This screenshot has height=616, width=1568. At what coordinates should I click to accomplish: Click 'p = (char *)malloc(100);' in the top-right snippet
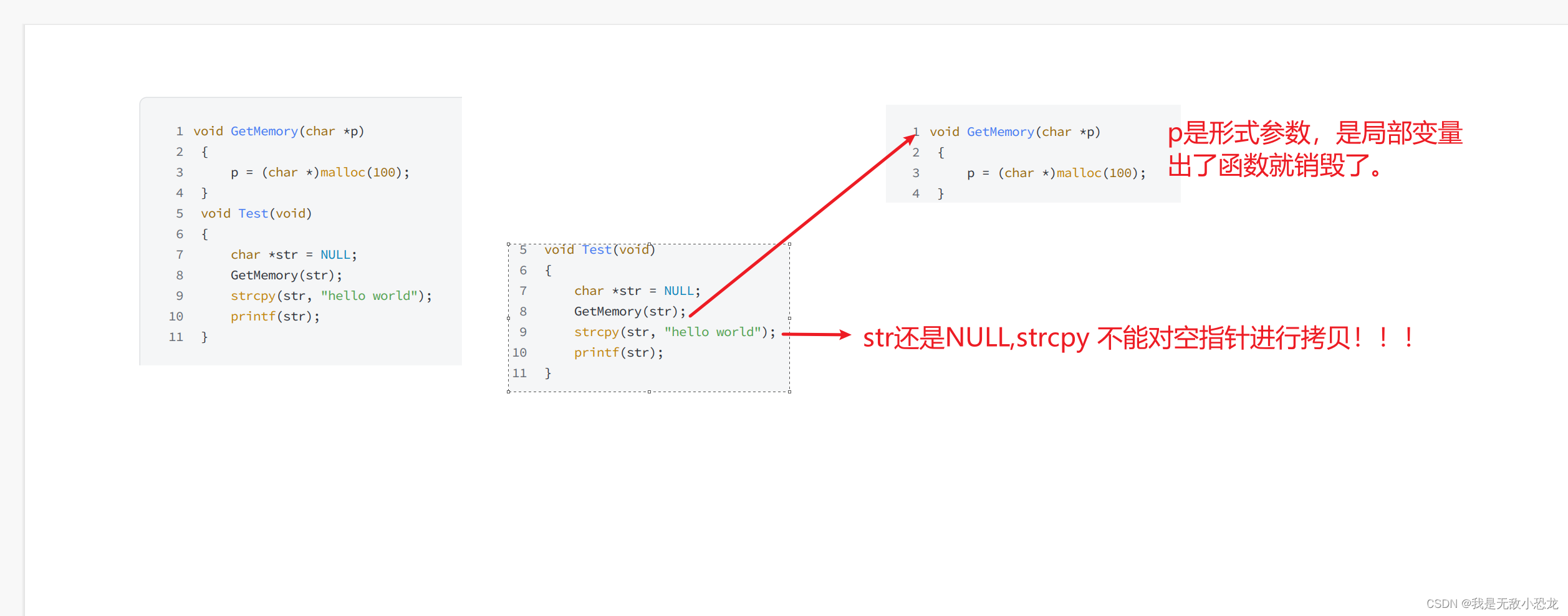click(1056, 173)
